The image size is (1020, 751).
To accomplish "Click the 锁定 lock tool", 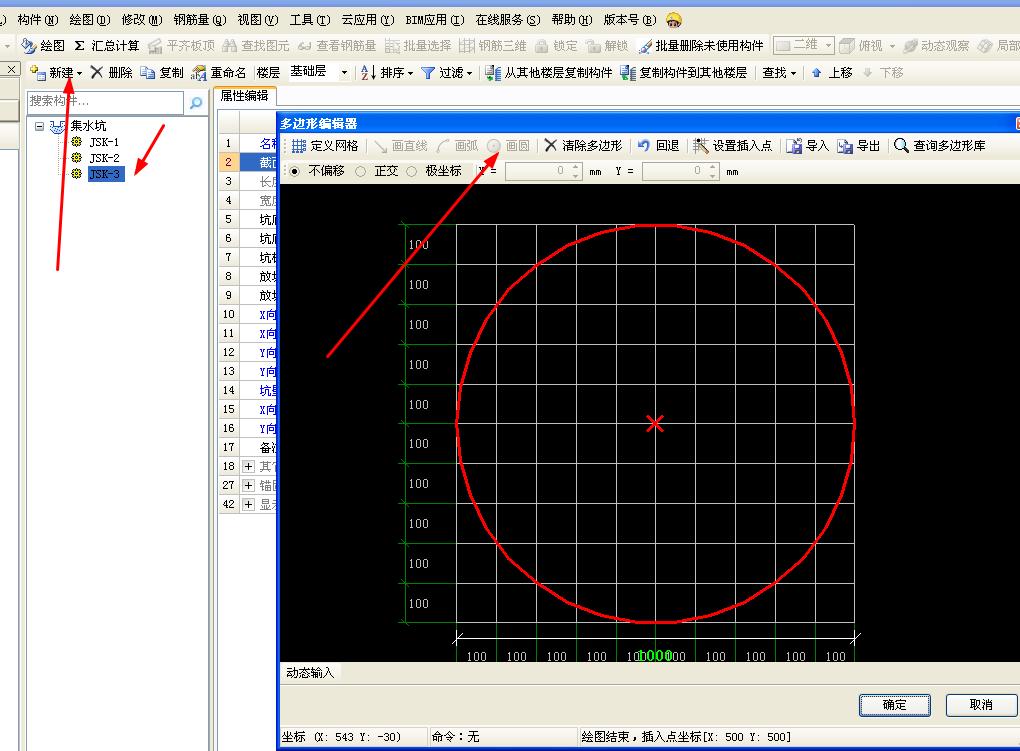I will point(556,46).
